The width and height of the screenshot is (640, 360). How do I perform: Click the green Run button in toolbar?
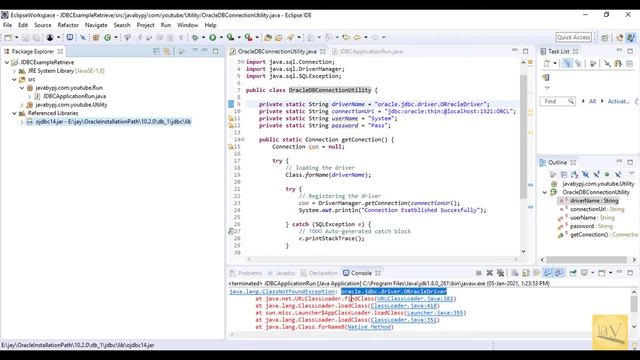[x=213, y=38]
